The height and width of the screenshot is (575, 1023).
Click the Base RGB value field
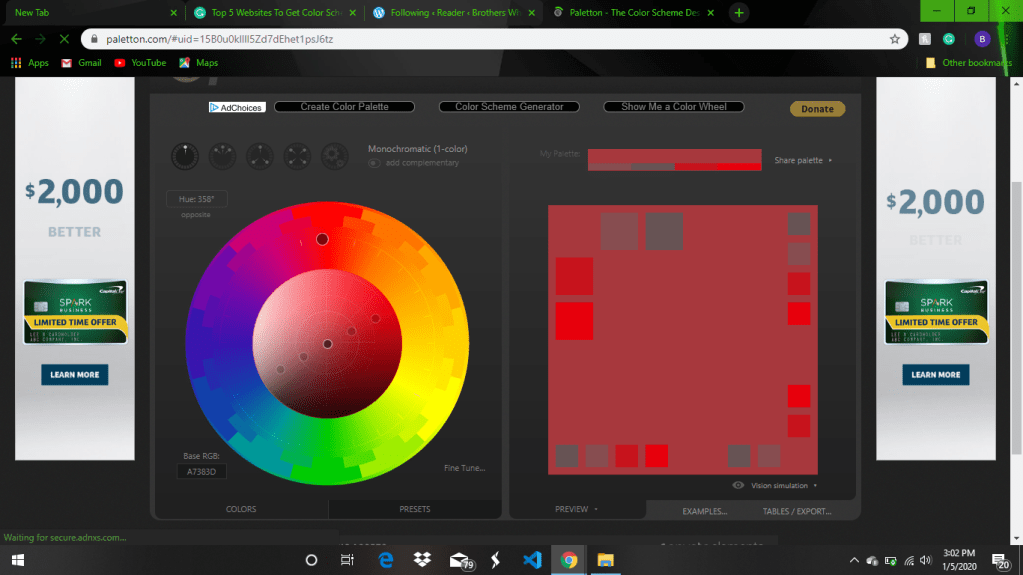[202, 471]
